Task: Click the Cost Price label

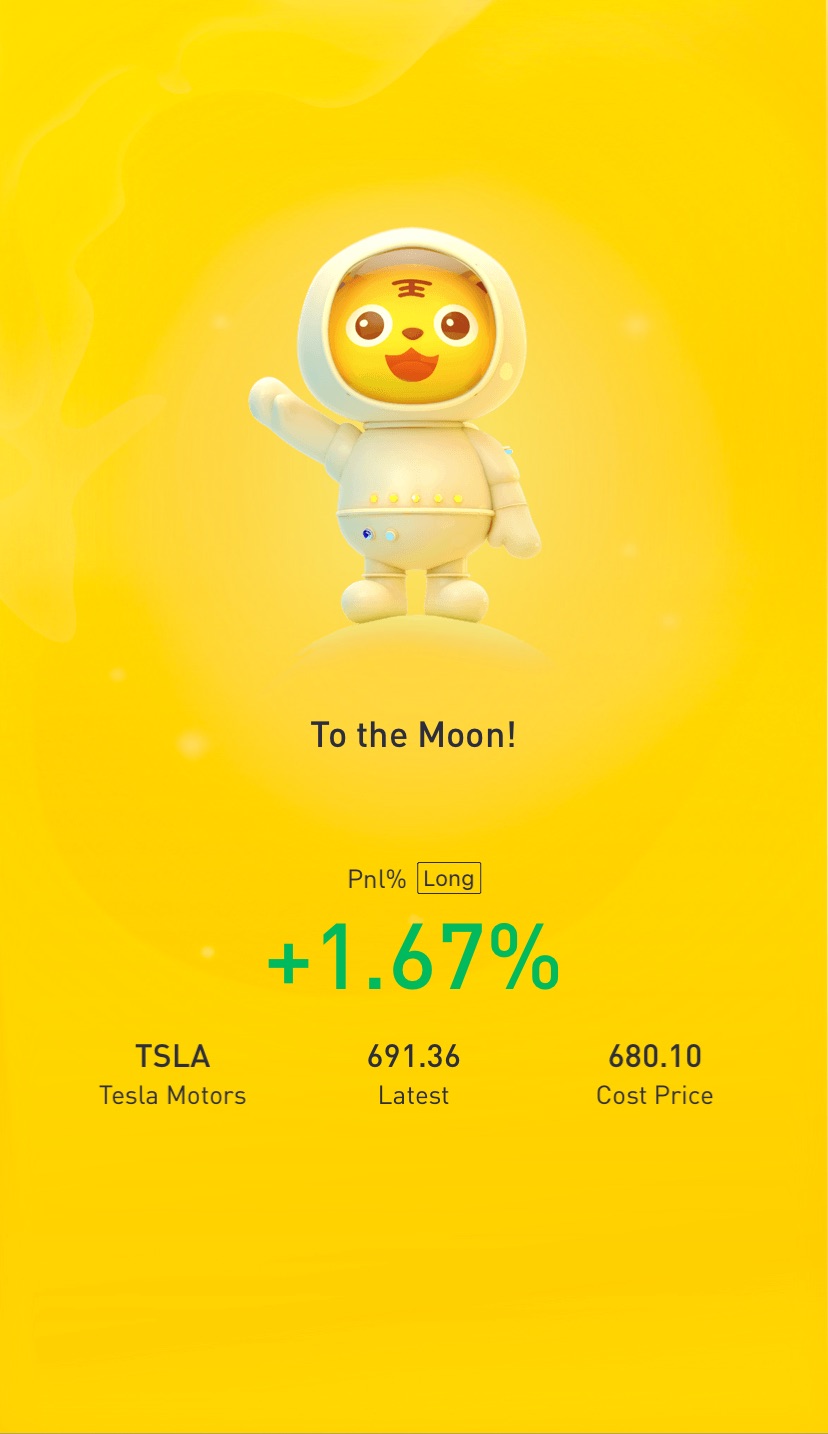Action: coord(655,1095)
